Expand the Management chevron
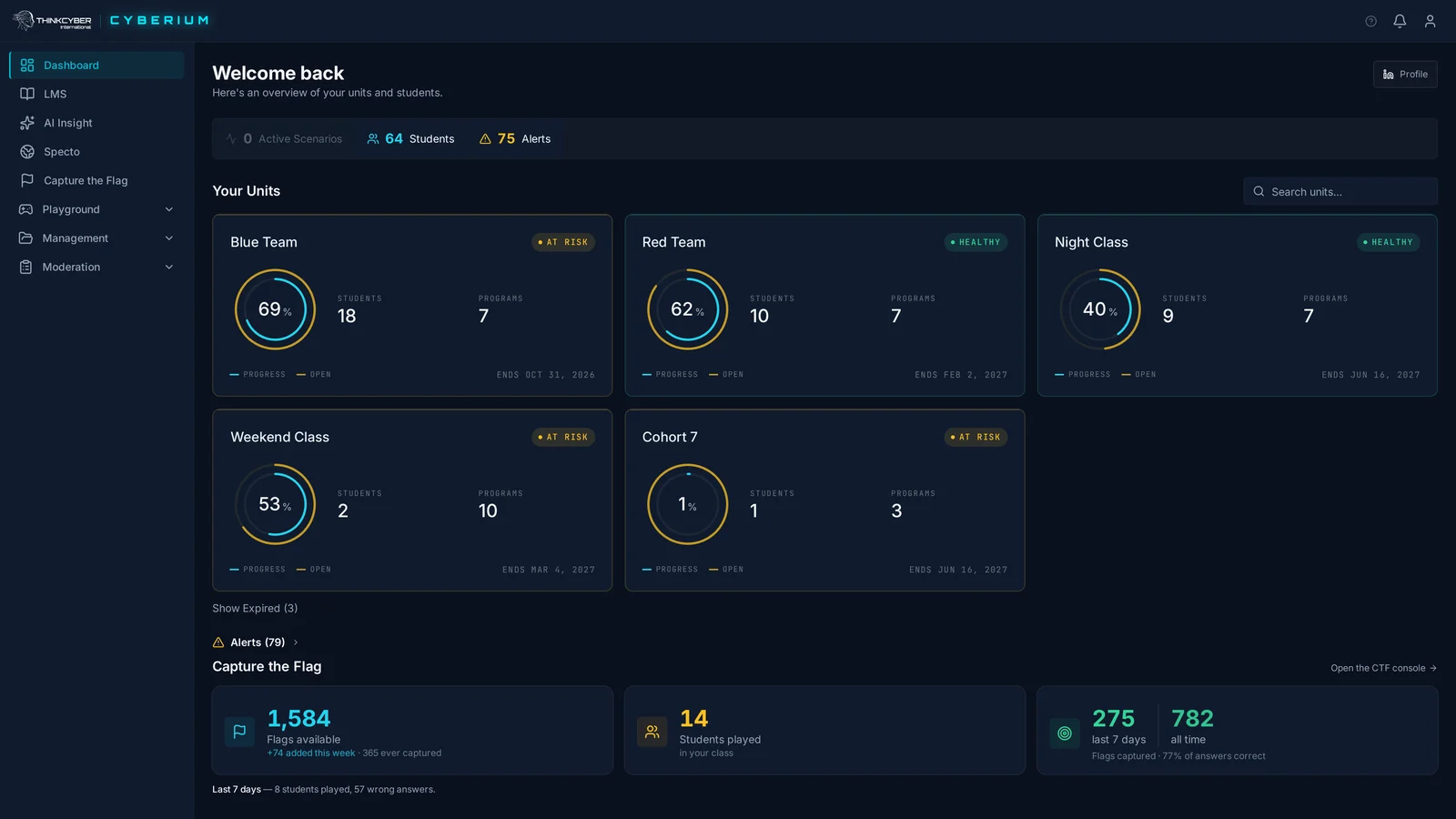This screenshot has height=819, width=1456. click(169, 238)
